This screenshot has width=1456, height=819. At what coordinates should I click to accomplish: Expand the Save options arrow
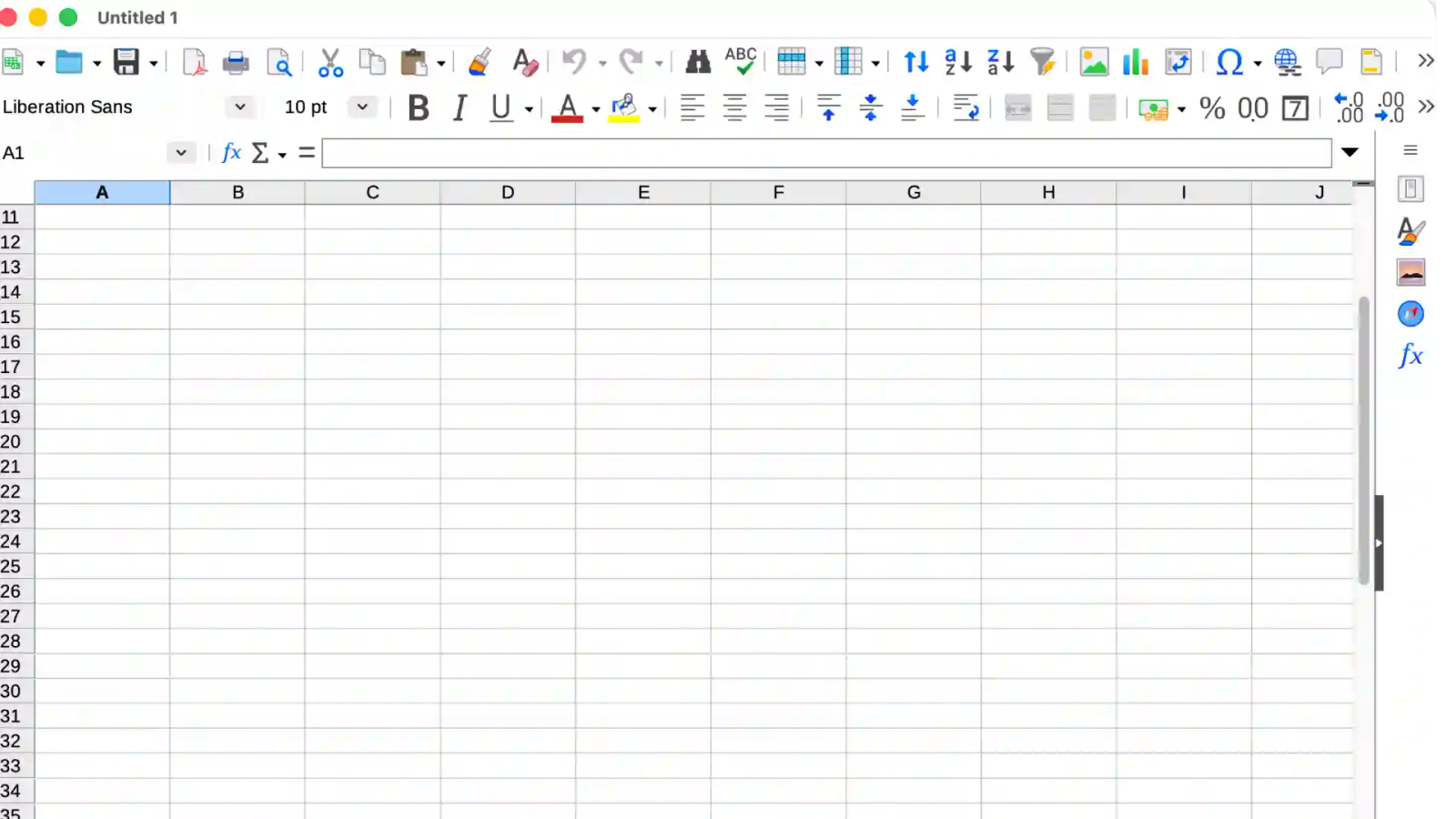point(153,64)
